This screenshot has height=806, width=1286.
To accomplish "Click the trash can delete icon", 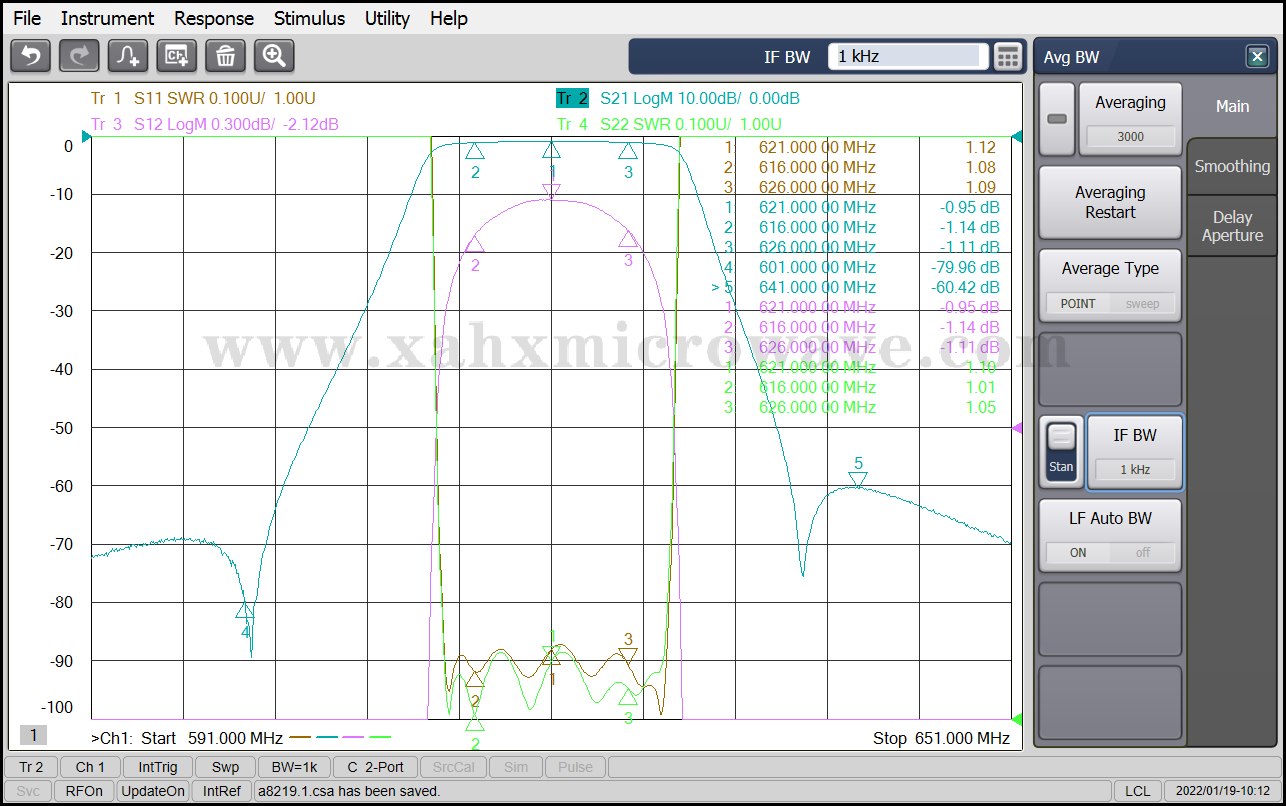I will 225,56.
